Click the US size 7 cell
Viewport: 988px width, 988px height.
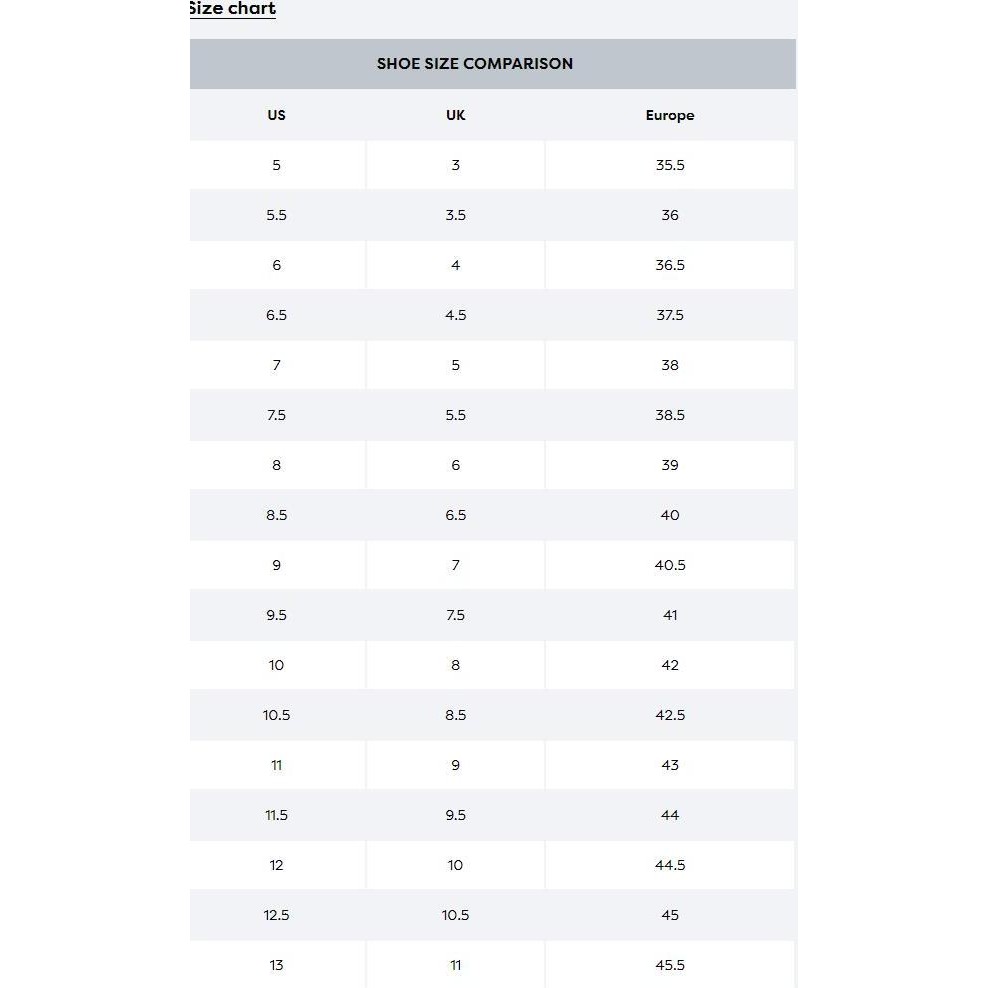277,365
